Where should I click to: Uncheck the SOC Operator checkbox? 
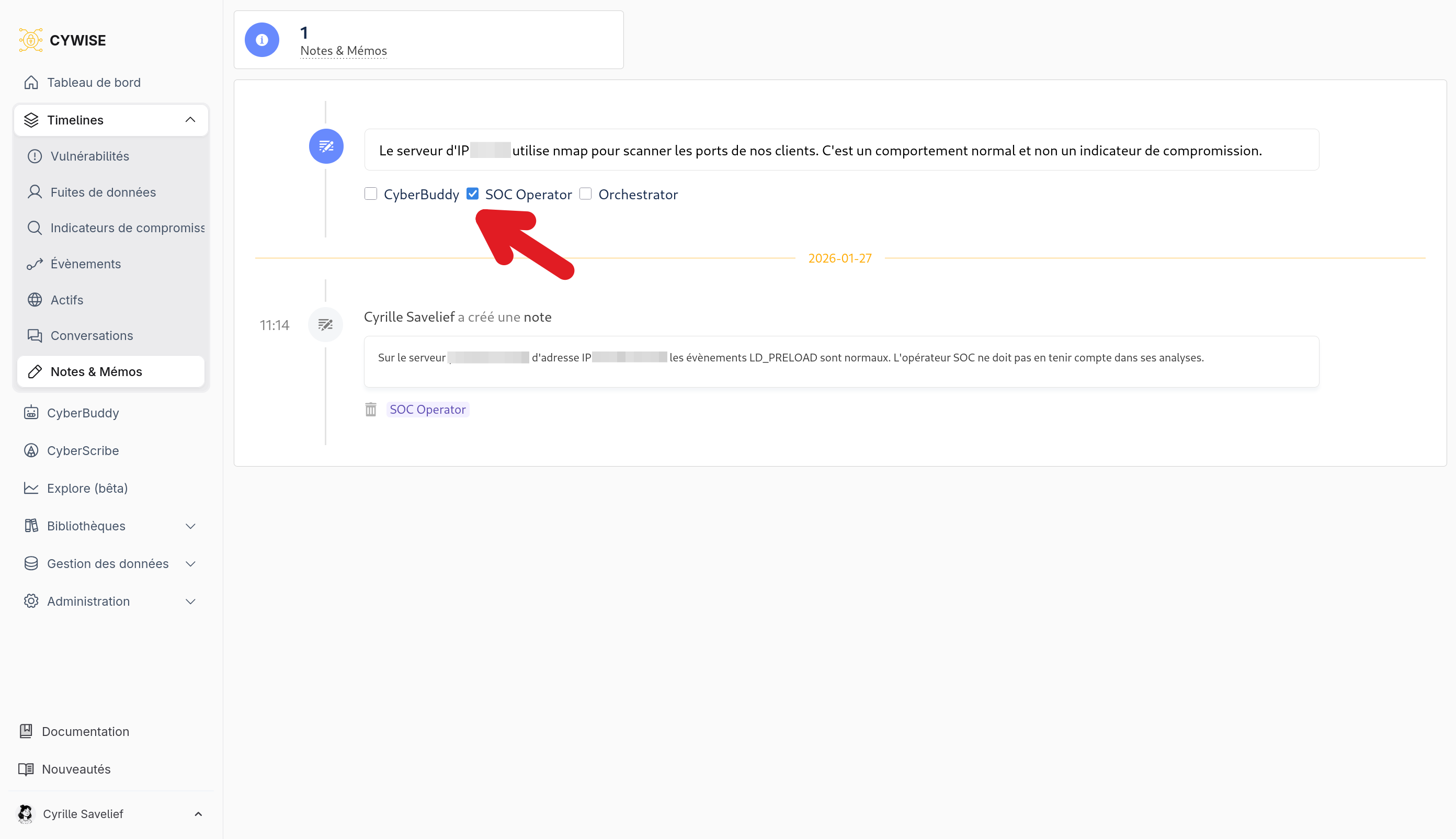pos(472,194)
